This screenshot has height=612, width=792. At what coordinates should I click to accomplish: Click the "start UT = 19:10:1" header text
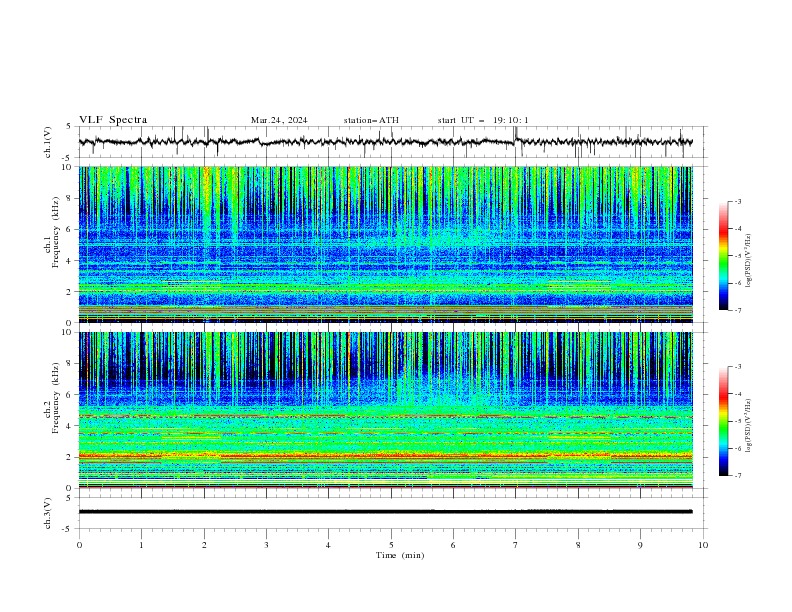(x=483, y=120)
